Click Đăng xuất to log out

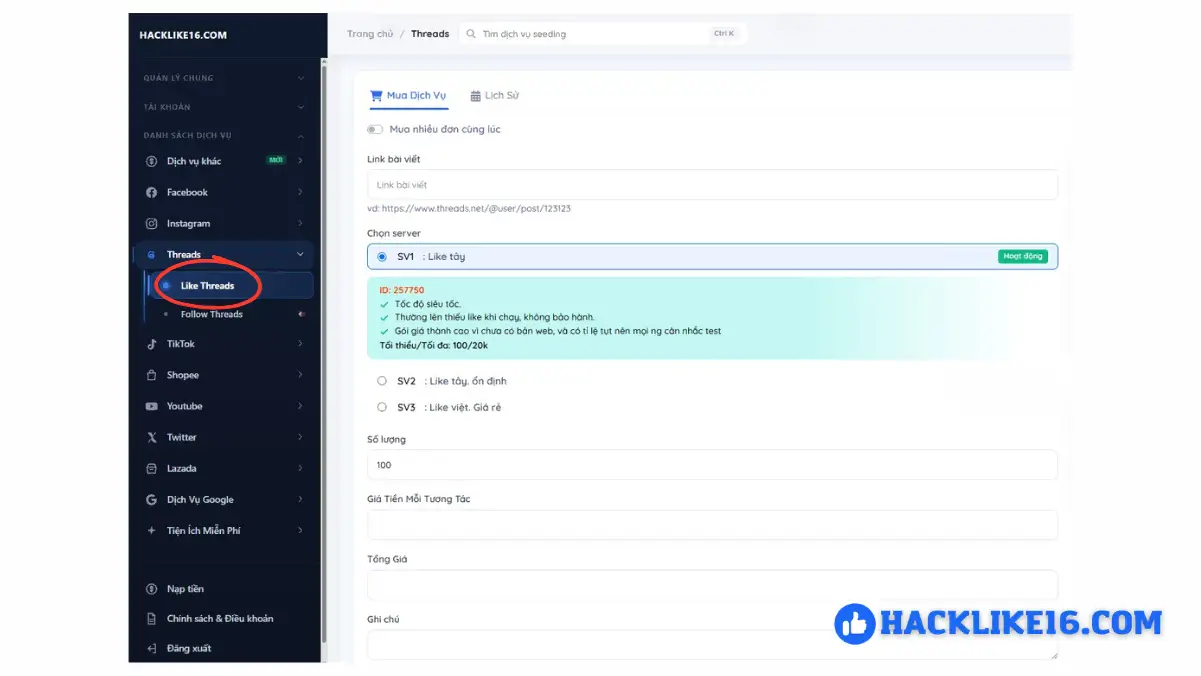tap(189, 648)
